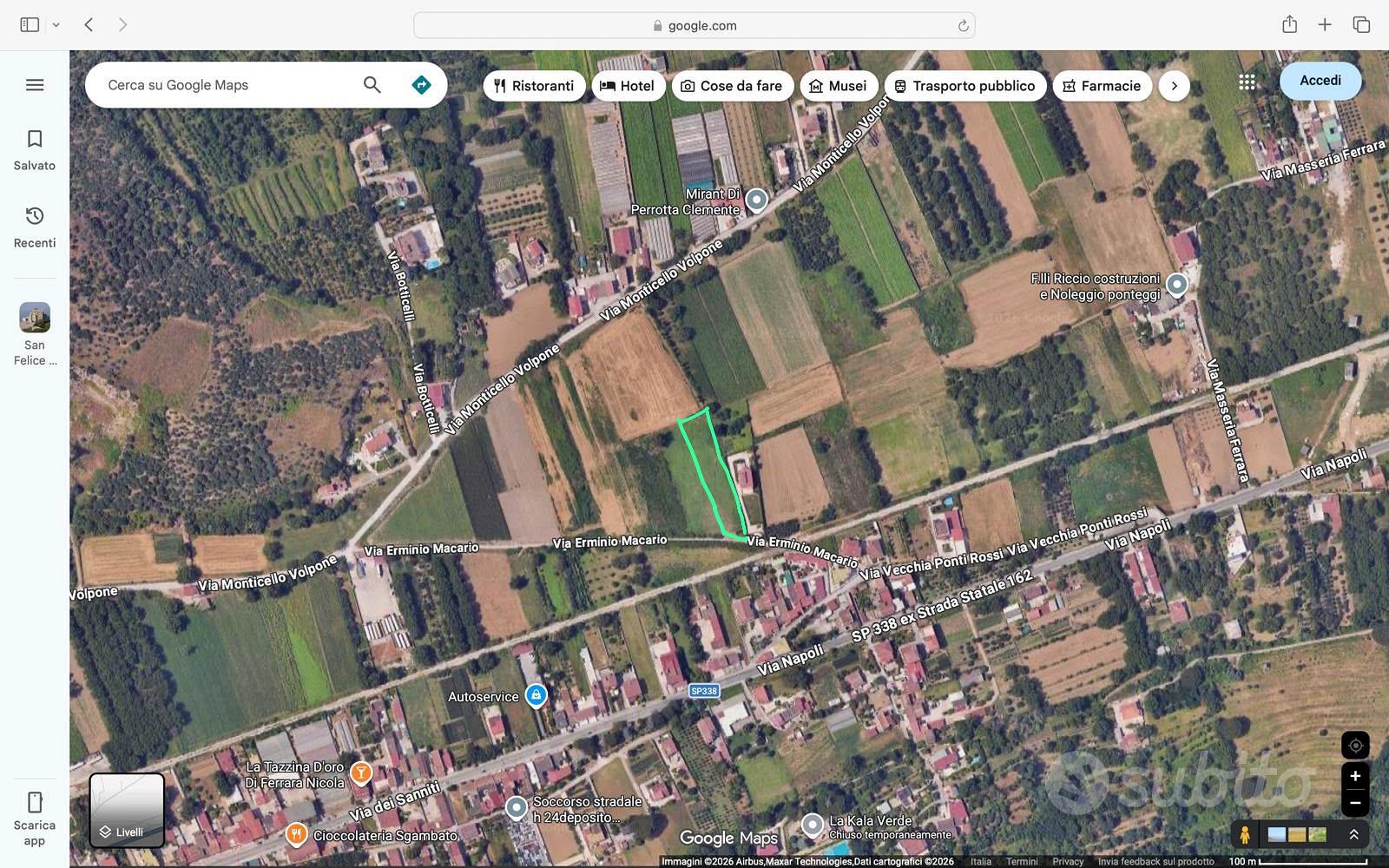Viewport: 1389px width, 868px height.
Task: Zoom in with the plus button
Action: [x=1355, y=776]
